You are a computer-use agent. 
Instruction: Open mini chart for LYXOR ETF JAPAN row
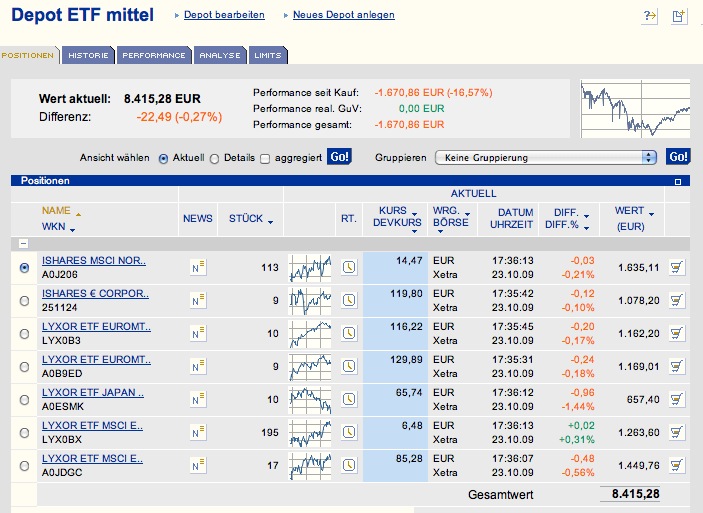point(310,400)
